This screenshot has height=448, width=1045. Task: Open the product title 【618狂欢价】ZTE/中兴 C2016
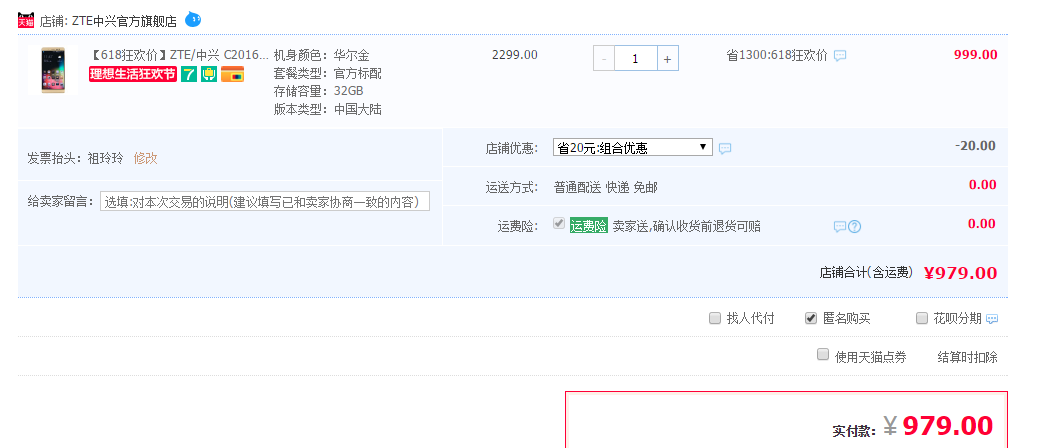179,55
